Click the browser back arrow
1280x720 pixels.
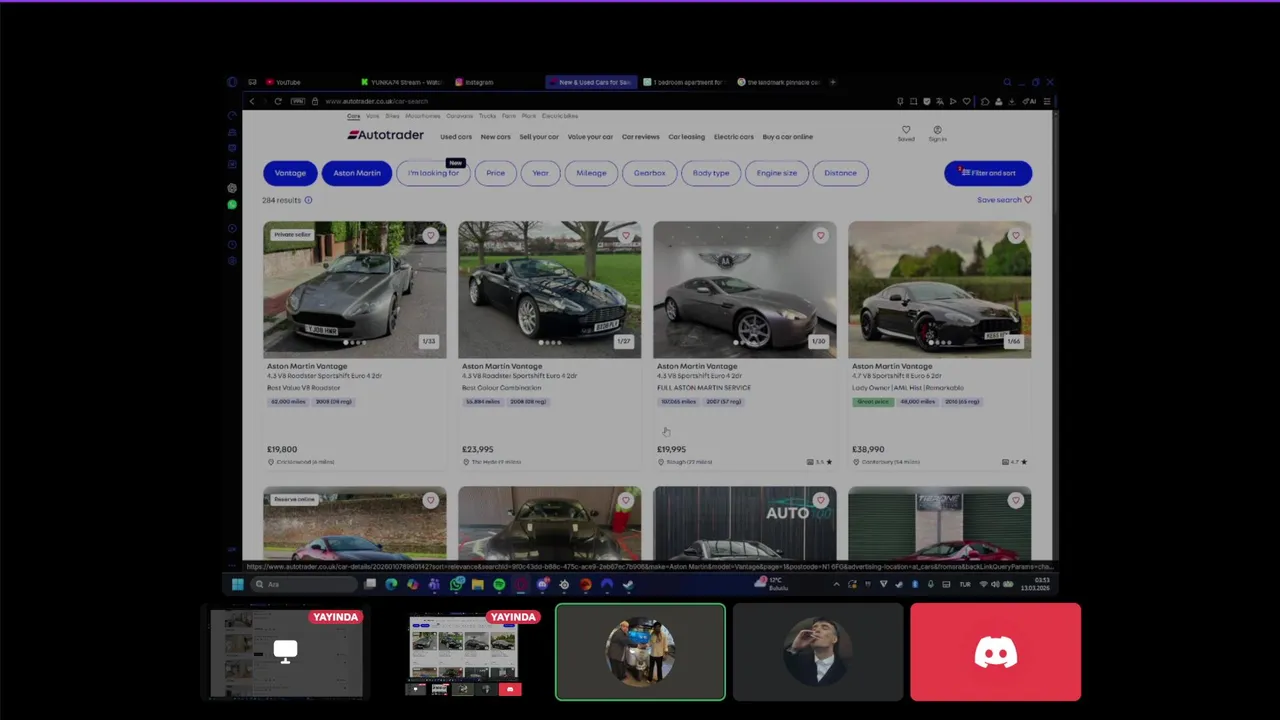click(252, 101)
